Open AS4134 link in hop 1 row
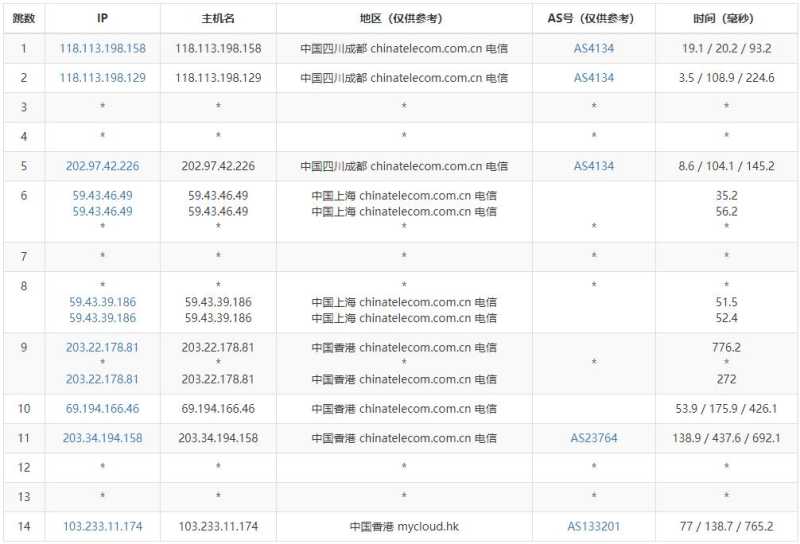This screenshot has height=544, width=800. (594, 48)
